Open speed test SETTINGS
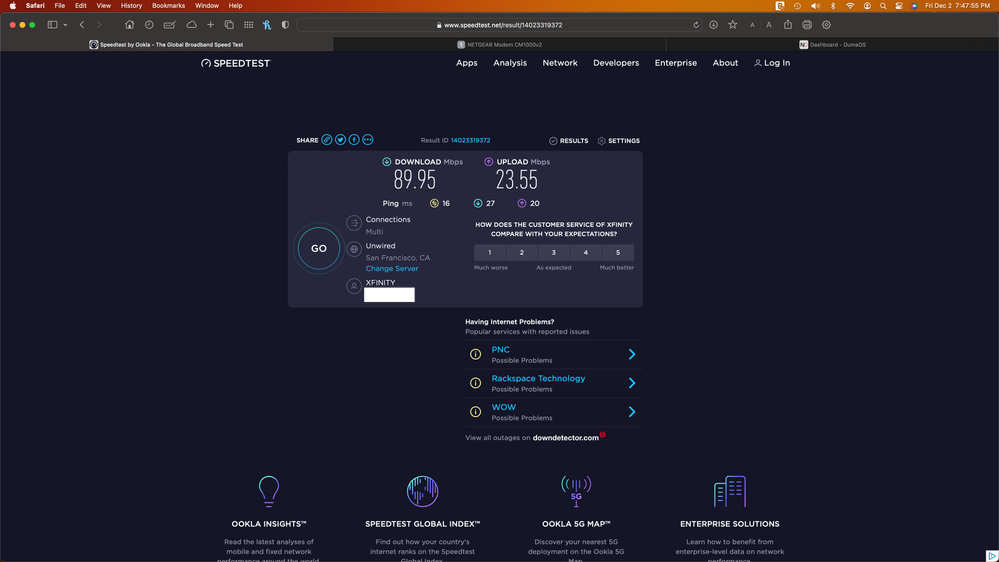999x562 pixels. point(619,141)
